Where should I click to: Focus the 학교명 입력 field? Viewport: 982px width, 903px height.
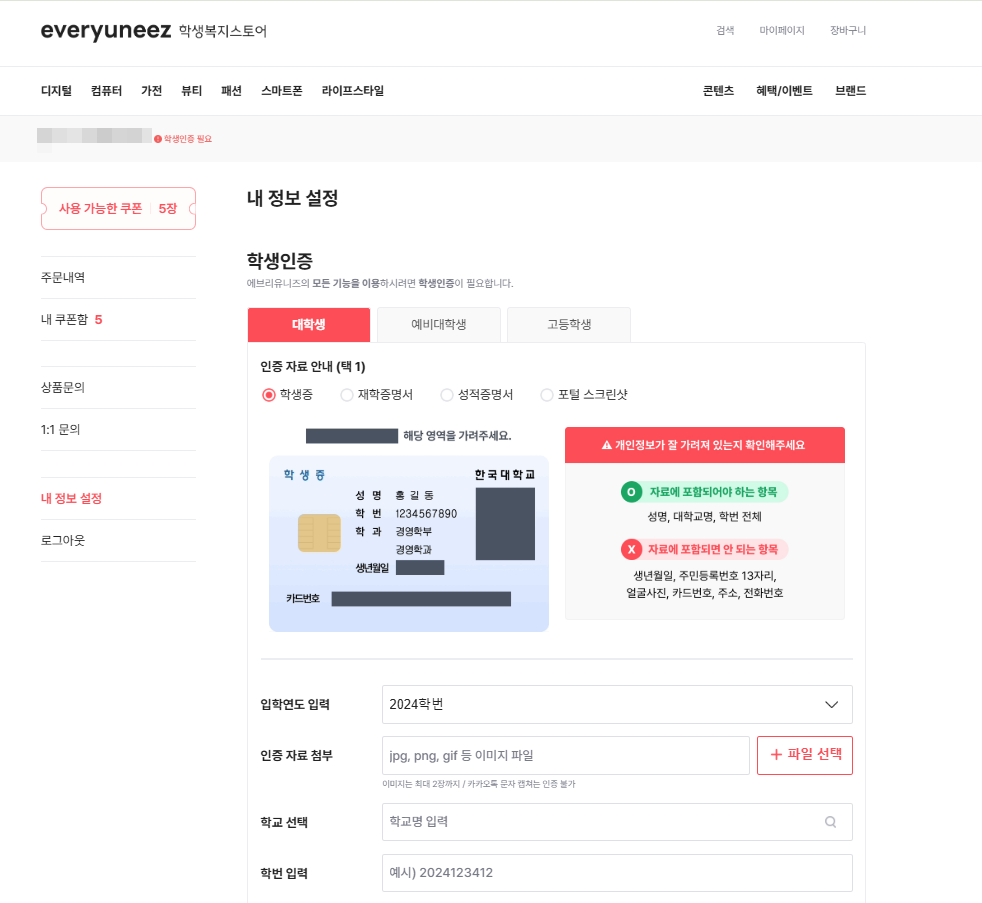[617, 822]
